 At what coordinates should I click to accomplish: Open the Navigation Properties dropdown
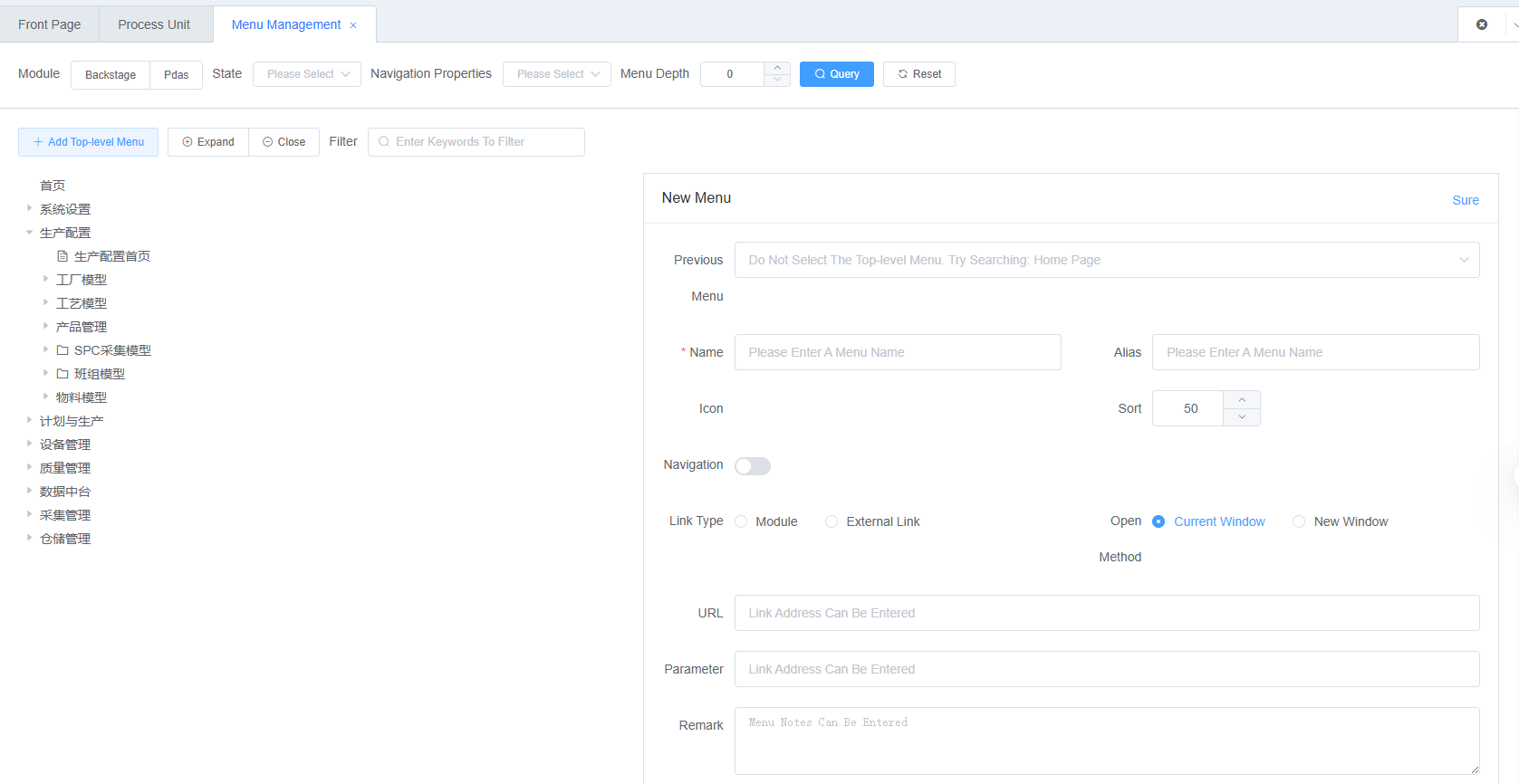pyautogui.click(x=557, y=74)
